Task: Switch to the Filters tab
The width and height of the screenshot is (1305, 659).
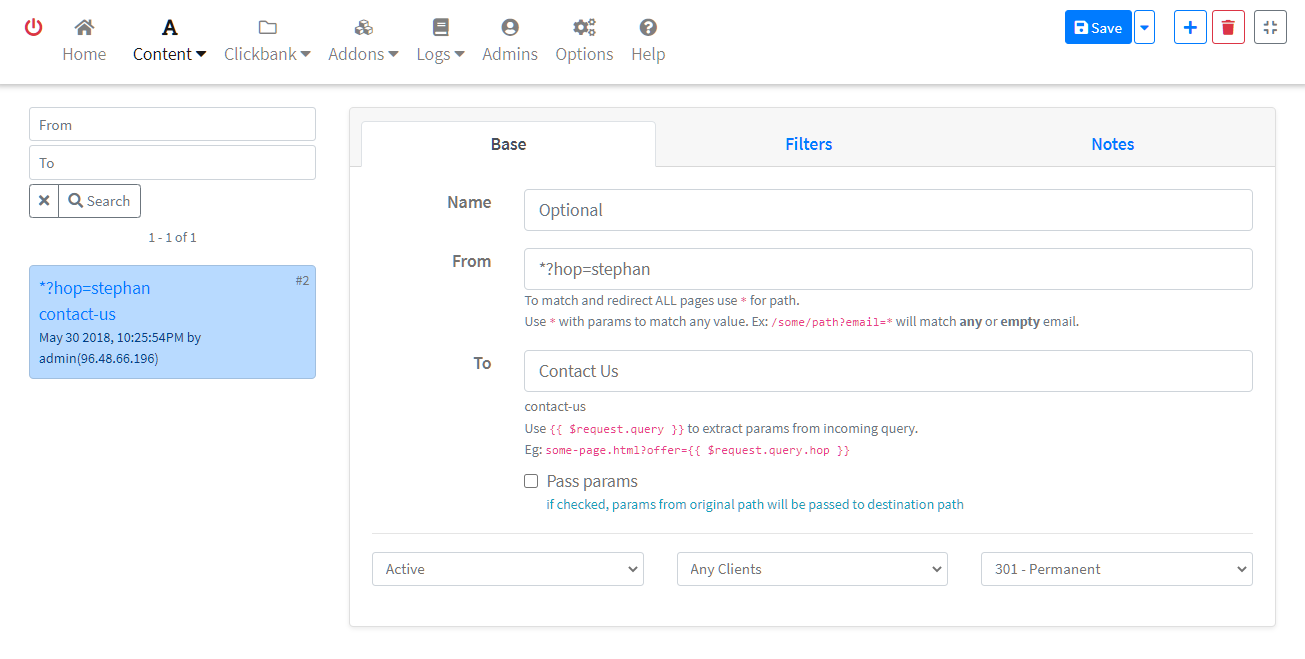Action: tap(808, 144)
